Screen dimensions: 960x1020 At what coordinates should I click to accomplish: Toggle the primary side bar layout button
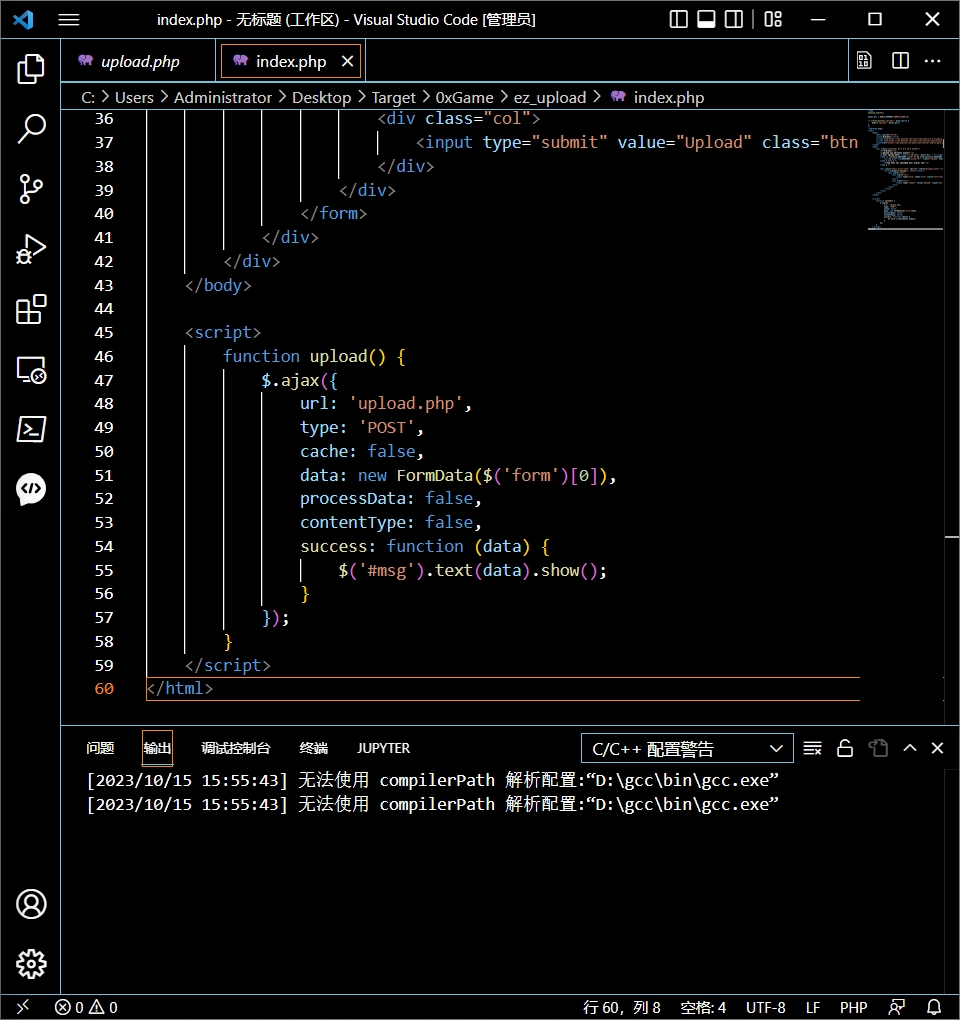click(x=679, y=19)
